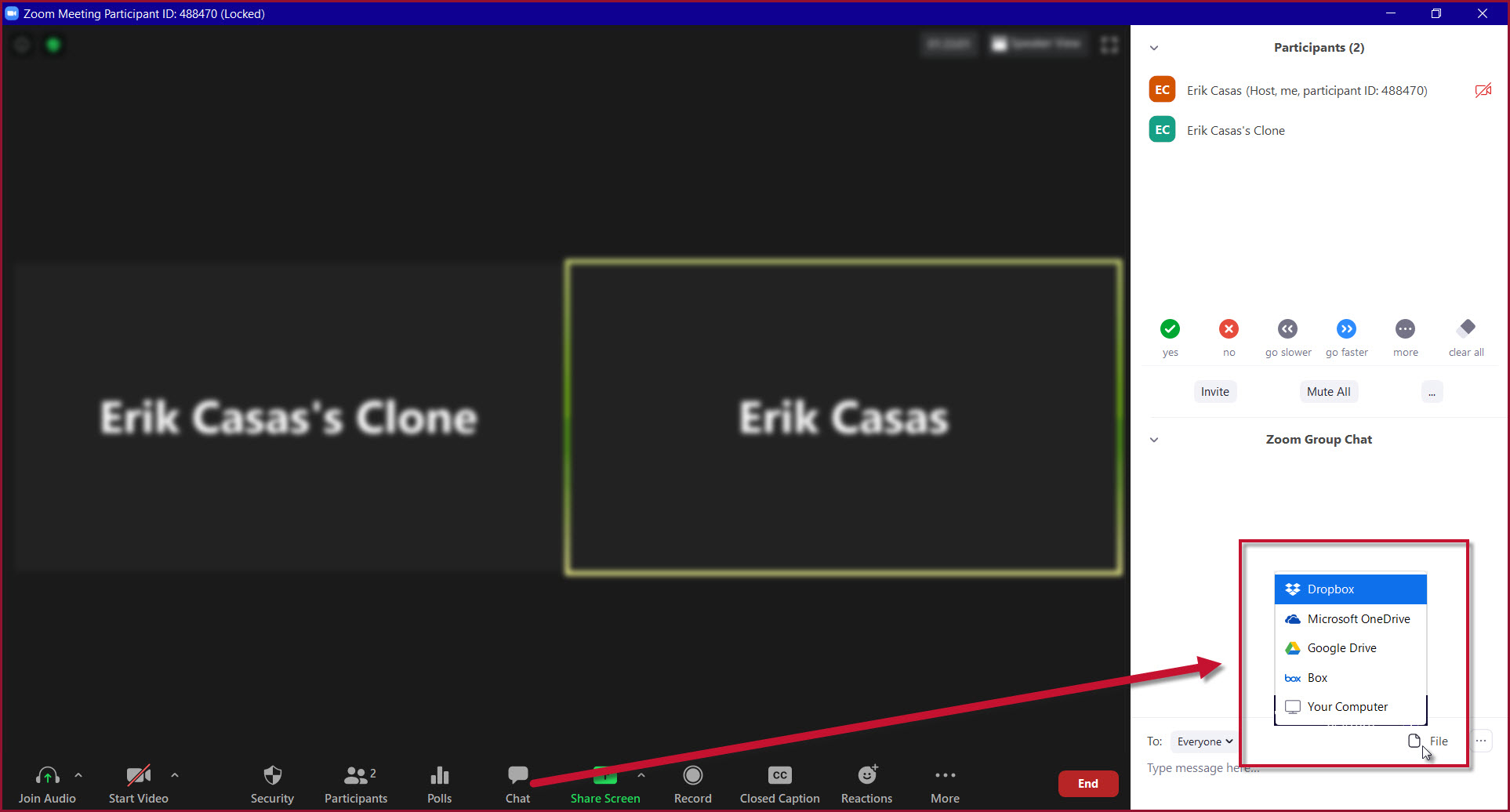
Task: Click the Mute All button
Action: point(1328,392)
